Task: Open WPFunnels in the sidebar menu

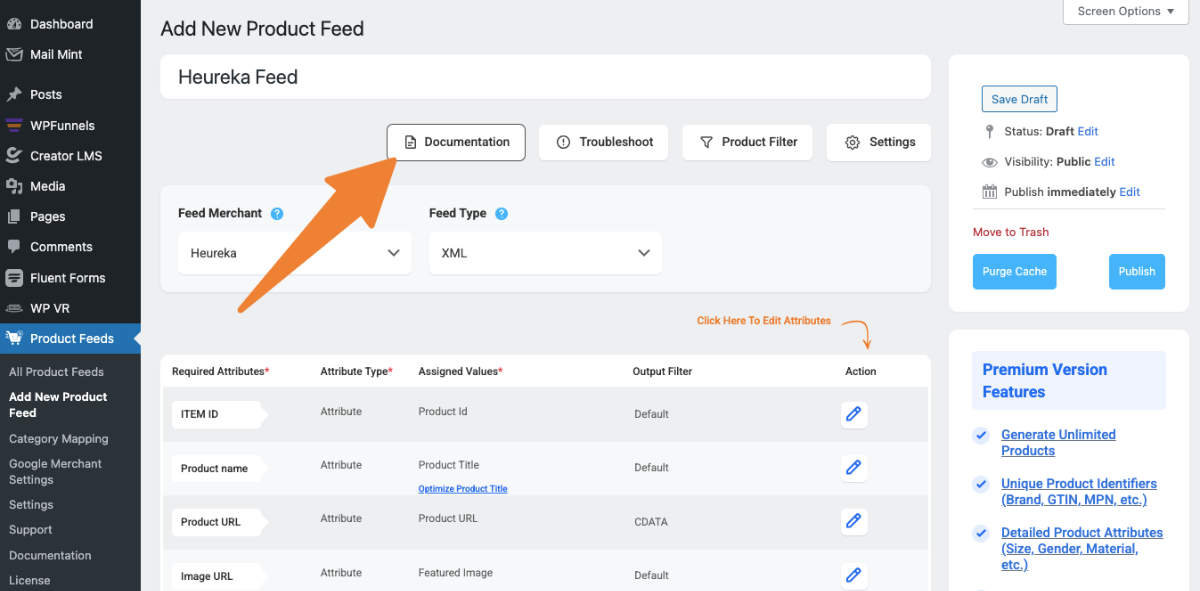Action: (x=62, y=125)
